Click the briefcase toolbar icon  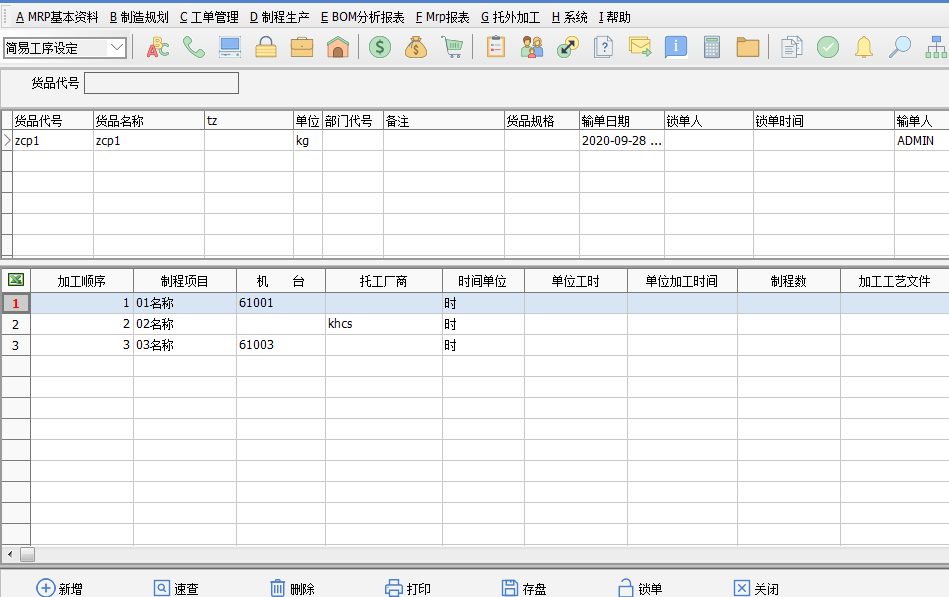coord(302,47)
